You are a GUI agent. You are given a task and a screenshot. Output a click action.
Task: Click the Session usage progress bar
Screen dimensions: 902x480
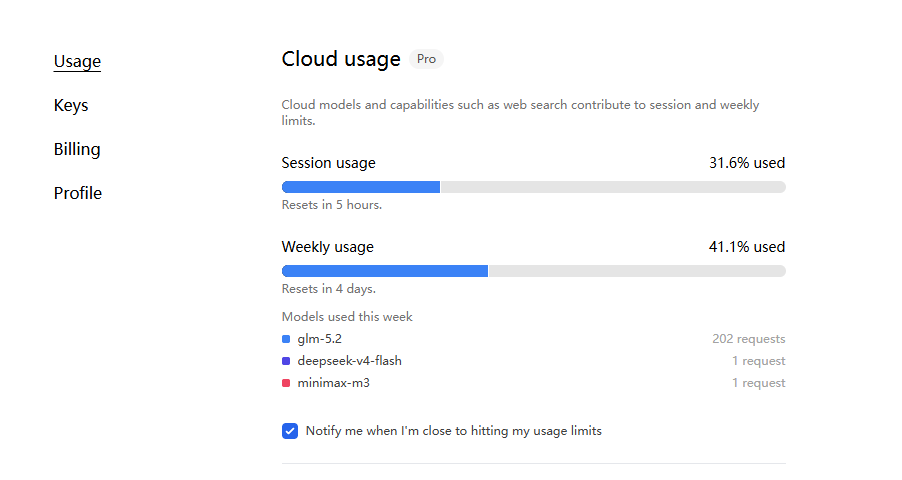click(534, 187)
